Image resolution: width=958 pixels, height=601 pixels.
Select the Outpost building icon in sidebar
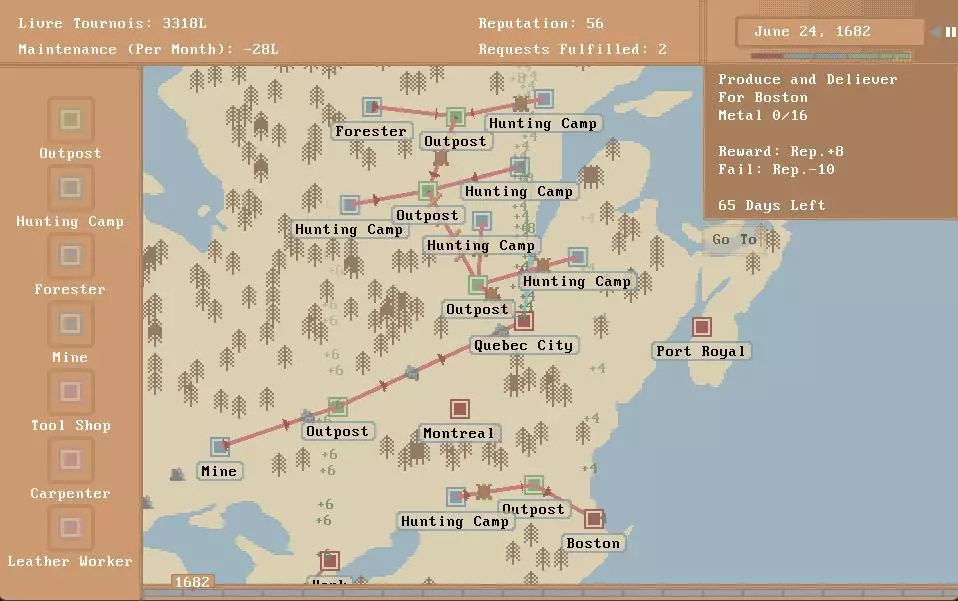[70, 121]
